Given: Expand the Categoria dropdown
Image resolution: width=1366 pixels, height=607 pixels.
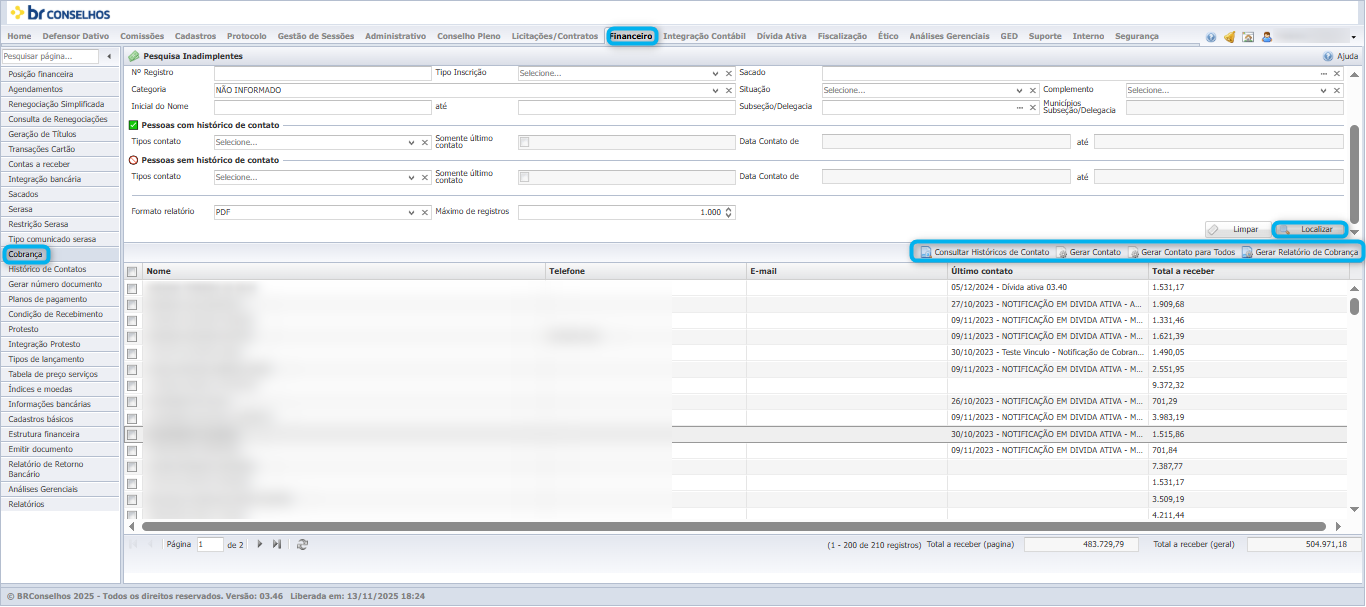Looking at the screenshot, I should [x=716, y=90].
